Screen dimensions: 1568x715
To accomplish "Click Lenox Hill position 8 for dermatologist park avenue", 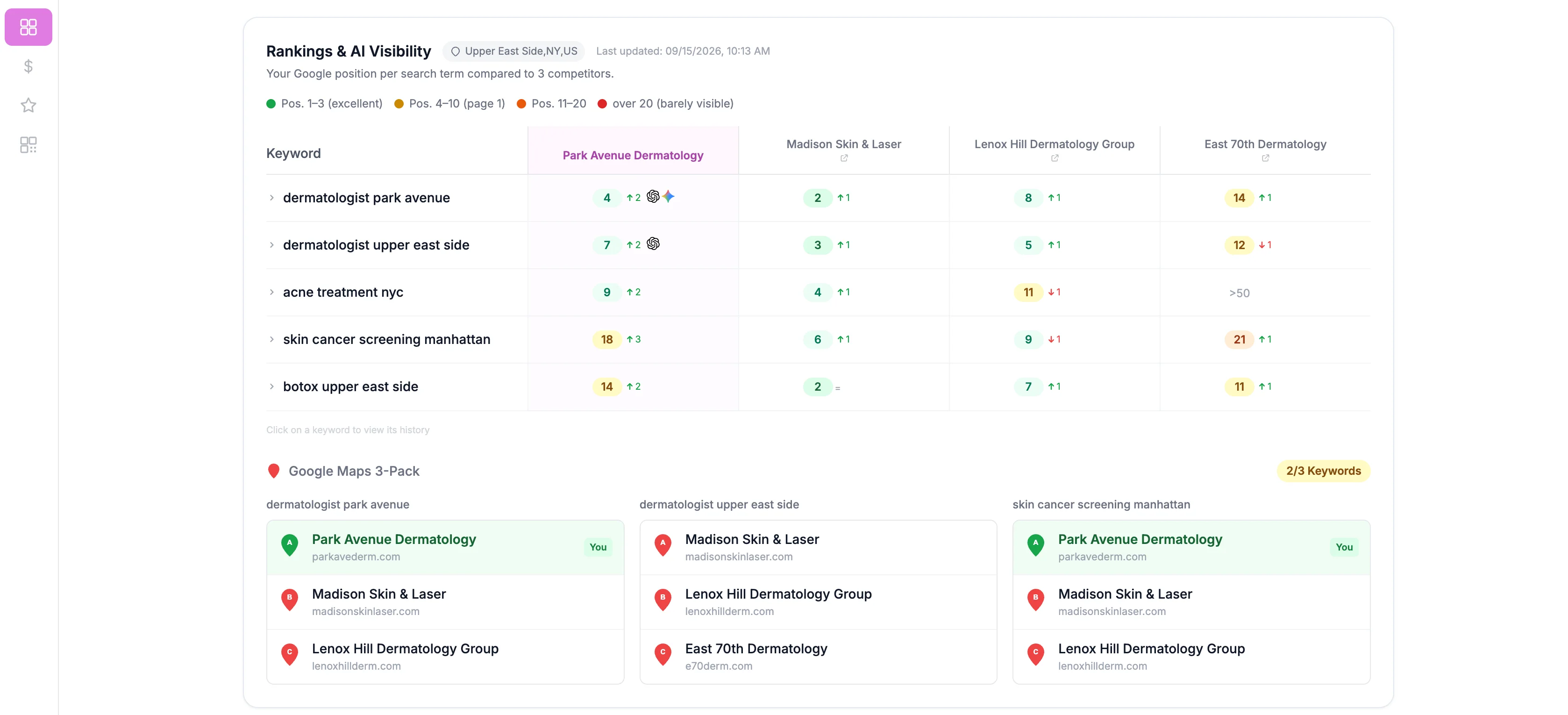I will (x=1028, y=198).
